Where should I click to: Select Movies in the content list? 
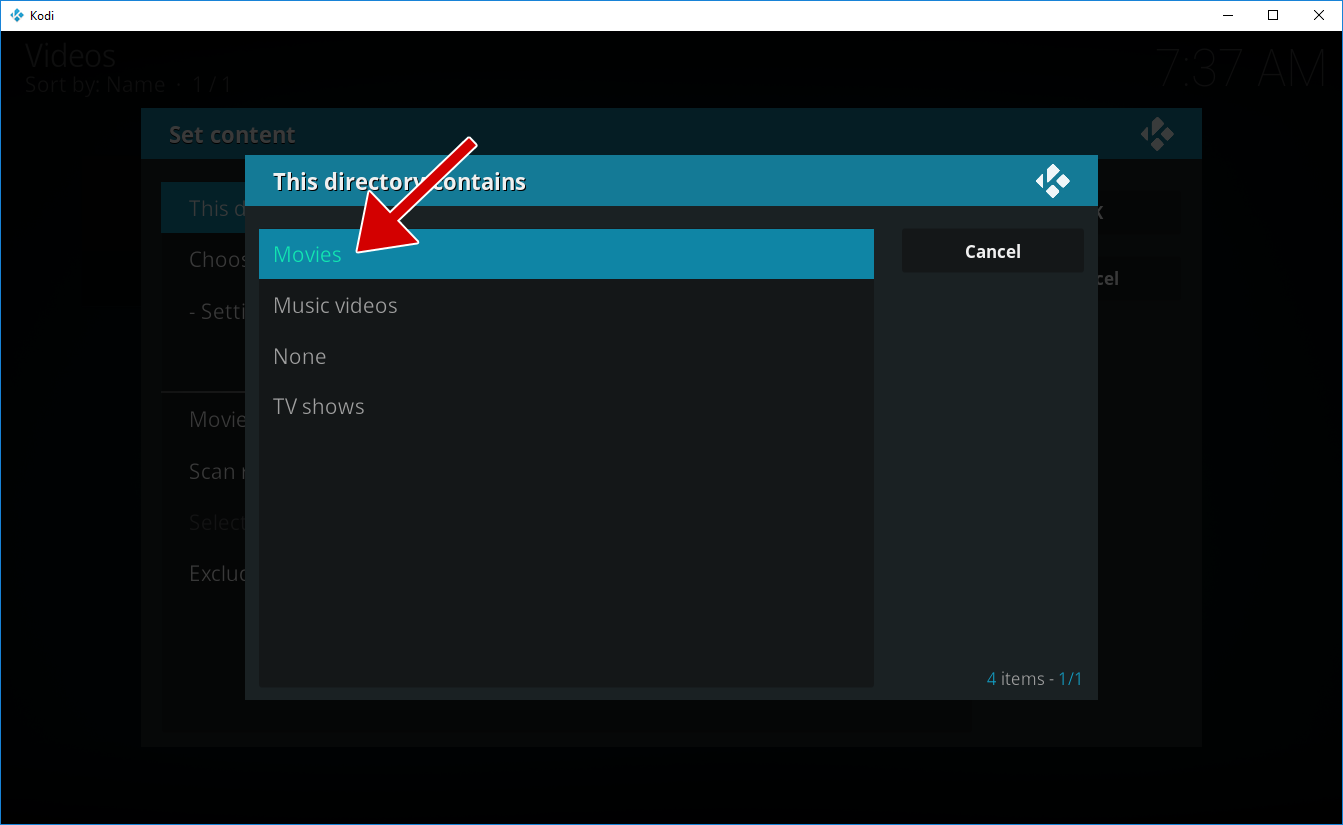[566, 254]
